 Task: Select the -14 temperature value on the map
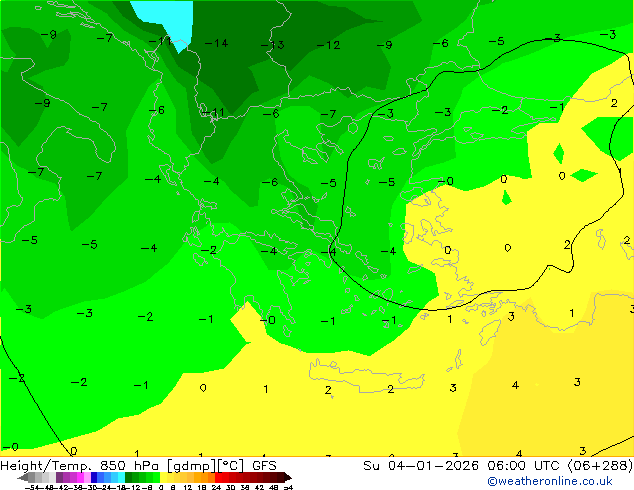coord(217,43)
